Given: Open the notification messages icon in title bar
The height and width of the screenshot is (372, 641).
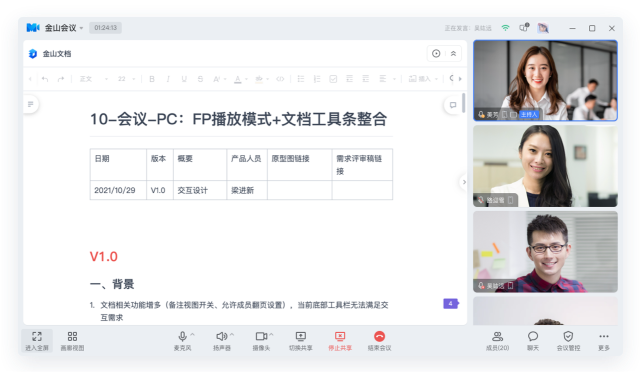Looking at the screenshot, I should pyautogui.click(x=524, y=28).
